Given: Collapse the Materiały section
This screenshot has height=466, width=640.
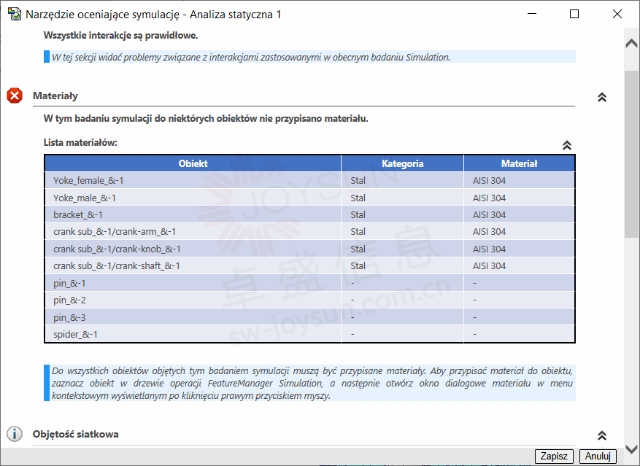Looking at the screenshot, I should point(602,97).
